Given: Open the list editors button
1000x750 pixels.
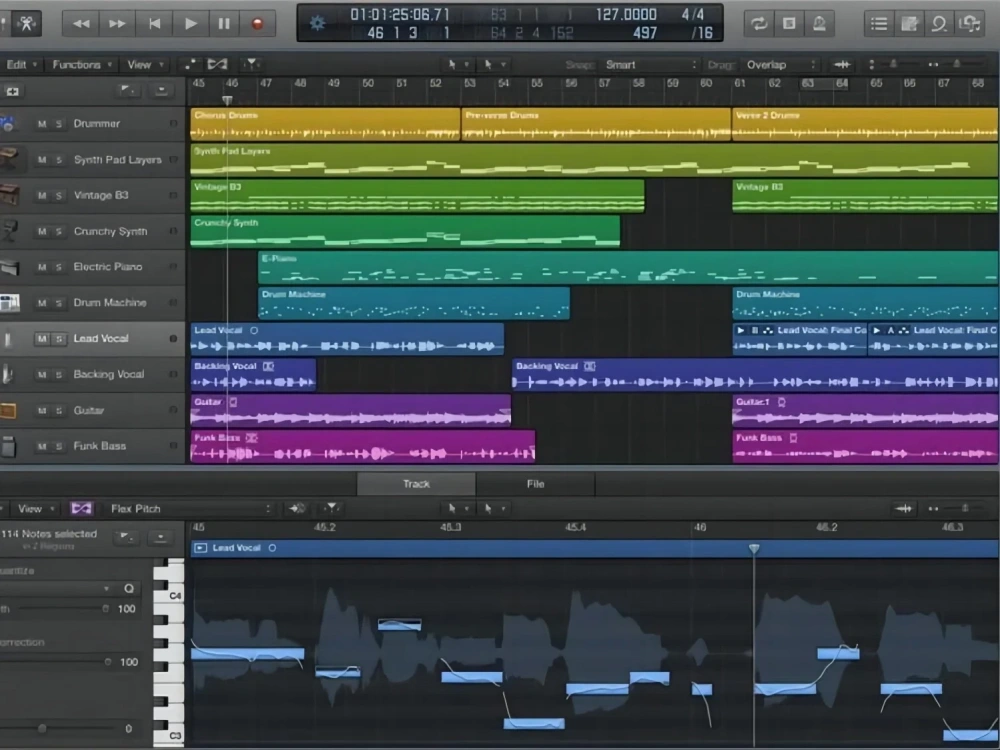Looking at the screenshot, I should [x=879, y=24].
